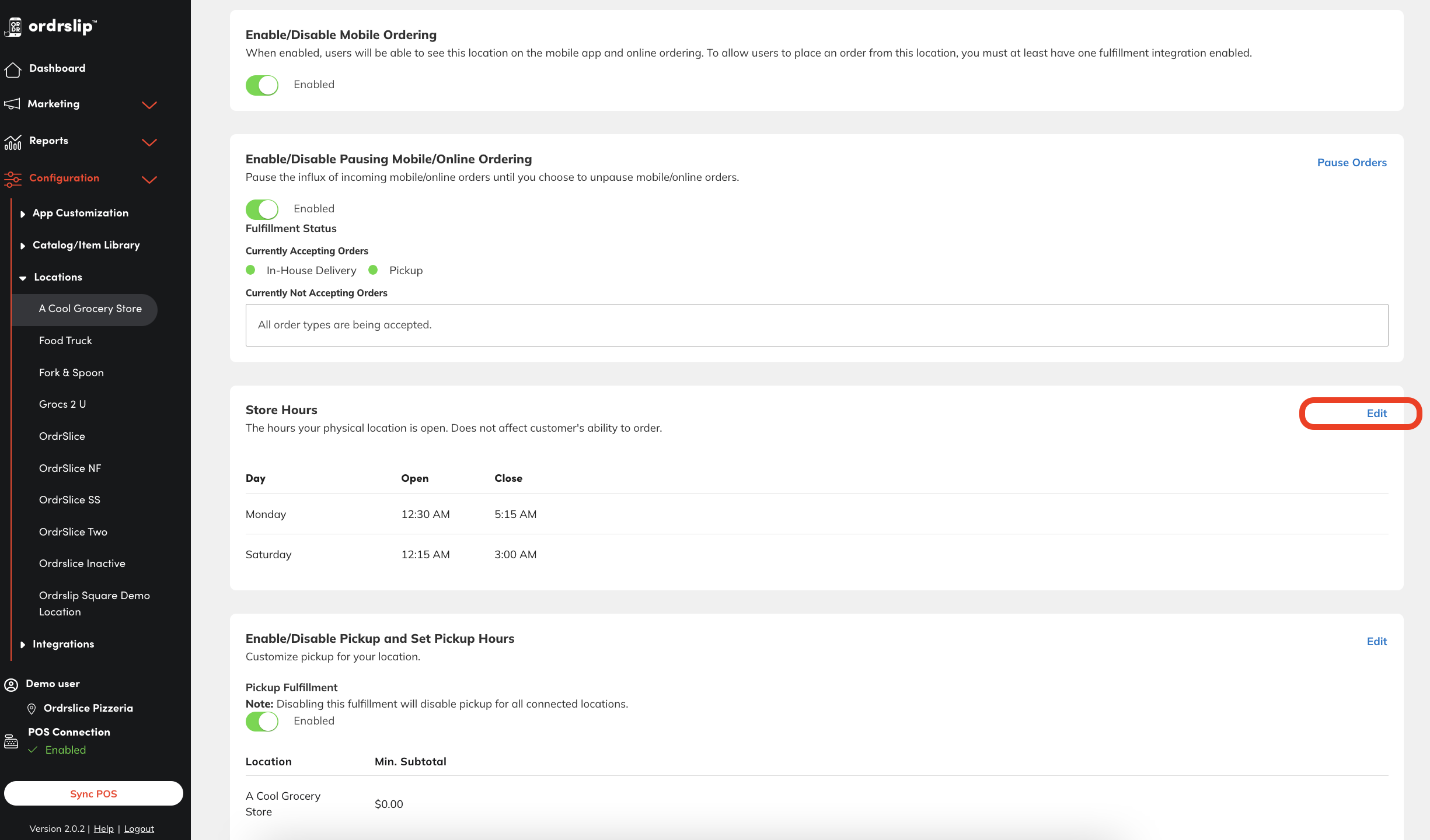Image resolution: width=1430 pixels, height=840 pixels.
Task: Click the Dashboard home icon
Action: [13, 69]
